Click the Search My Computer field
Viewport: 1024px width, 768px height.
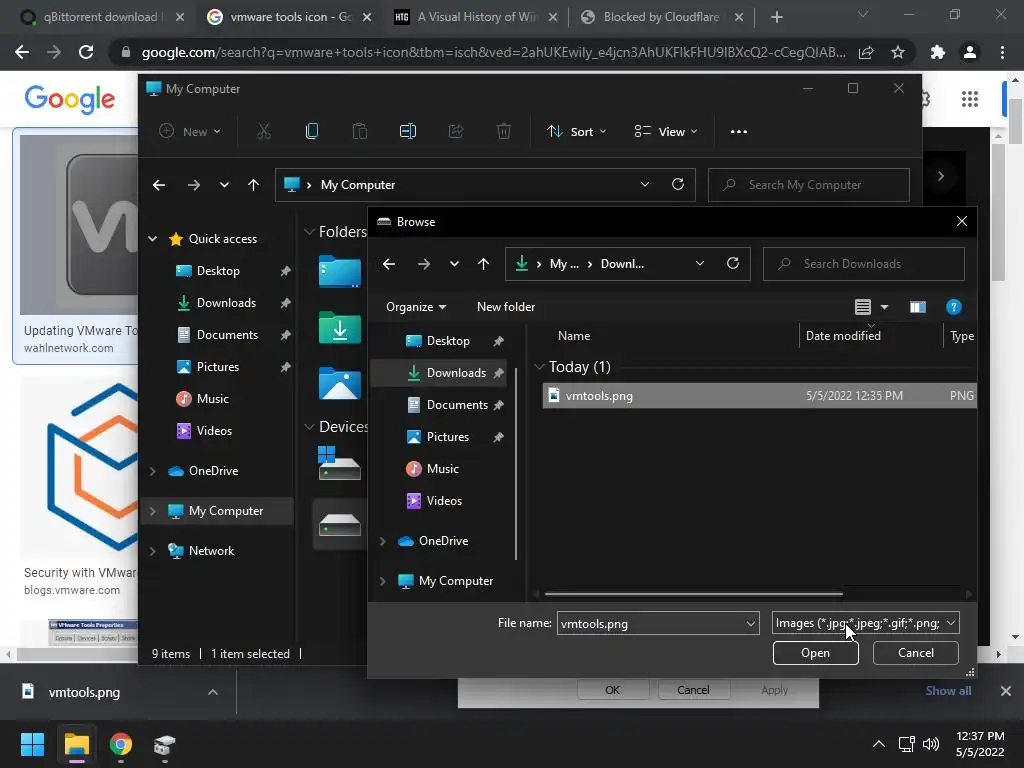click(808, 185)
